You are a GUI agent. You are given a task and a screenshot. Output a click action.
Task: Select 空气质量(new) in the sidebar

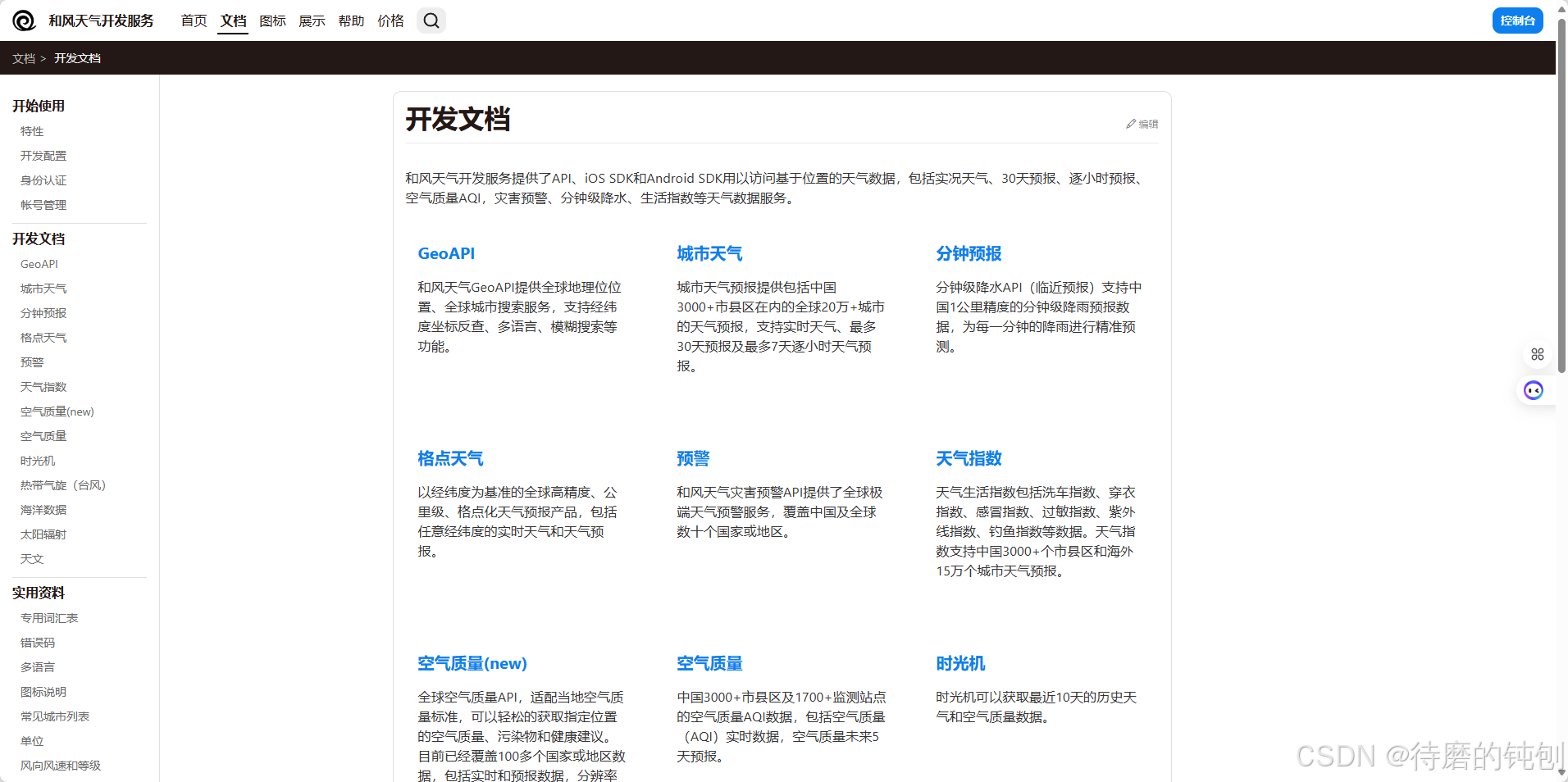[57, 411]
